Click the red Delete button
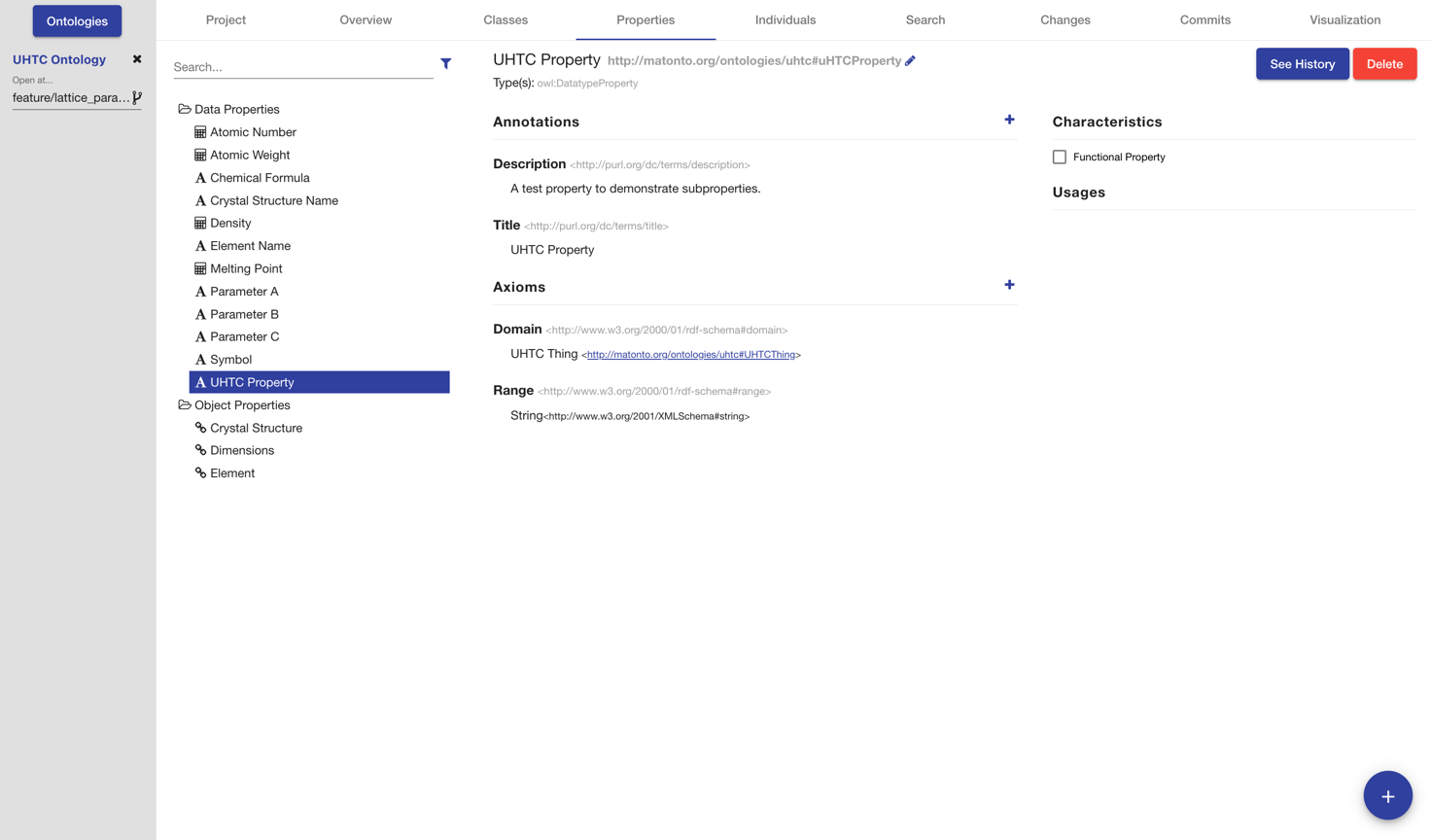Image resolution: width=1431 pixels, height=840 pixels. coord(1384,64)
